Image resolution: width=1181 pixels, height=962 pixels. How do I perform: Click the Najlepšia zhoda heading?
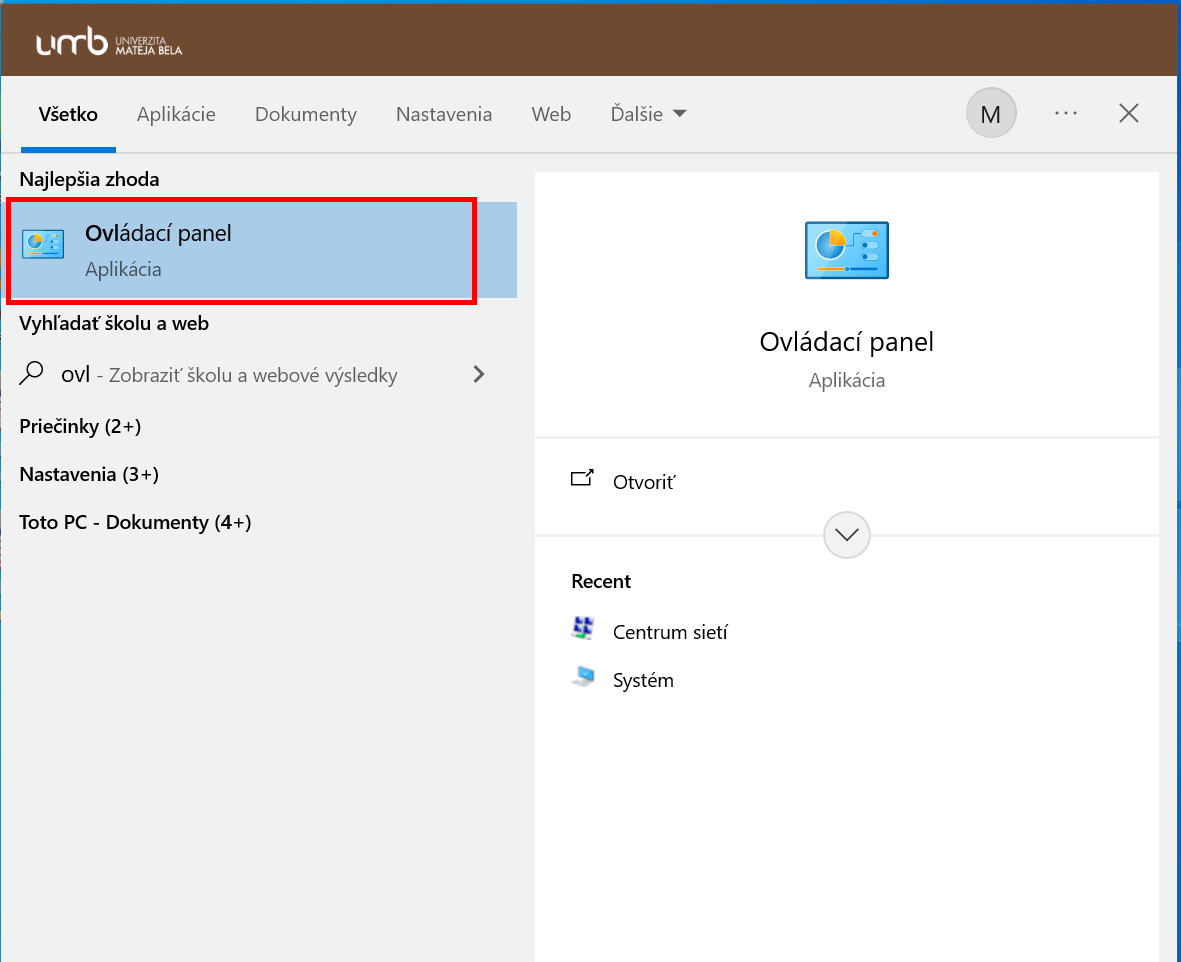coord(90,179)
